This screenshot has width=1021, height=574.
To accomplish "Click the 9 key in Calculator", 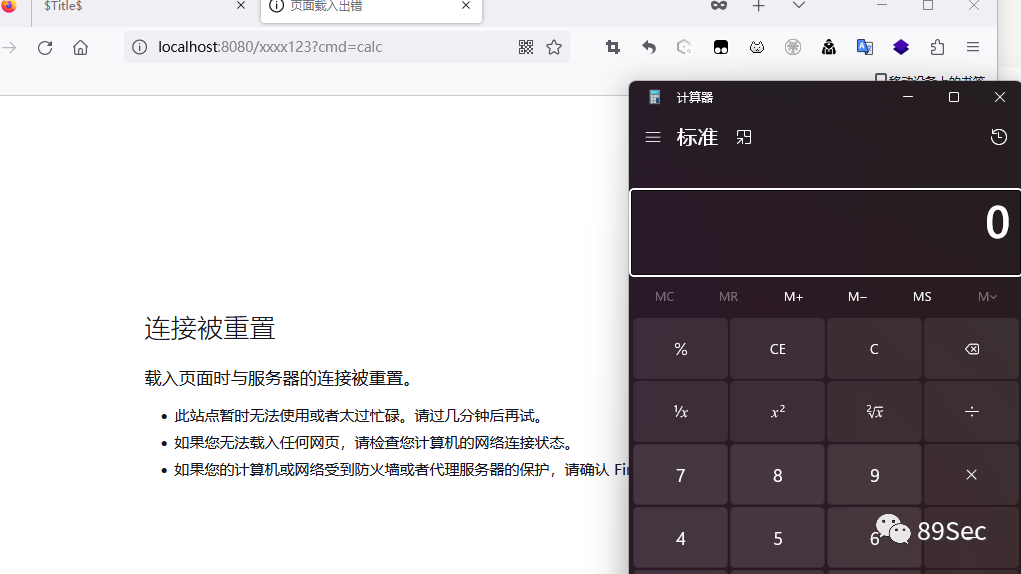I will coord(874,475).
